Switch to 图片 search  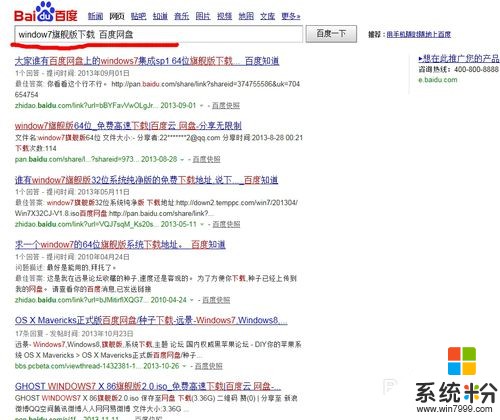pos(203,16)
